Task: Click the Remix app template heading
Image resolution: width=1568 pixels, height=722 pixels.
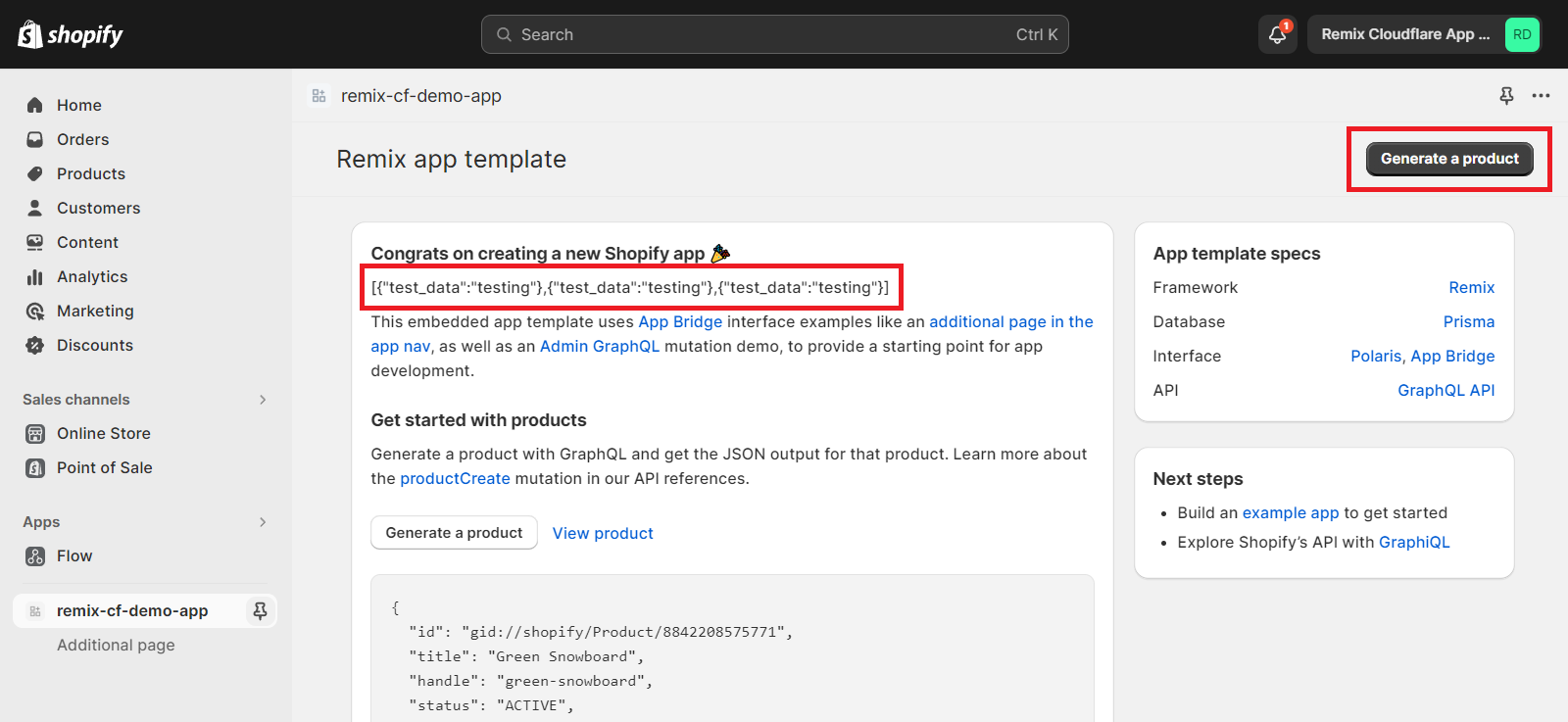Action: point(451,159)
